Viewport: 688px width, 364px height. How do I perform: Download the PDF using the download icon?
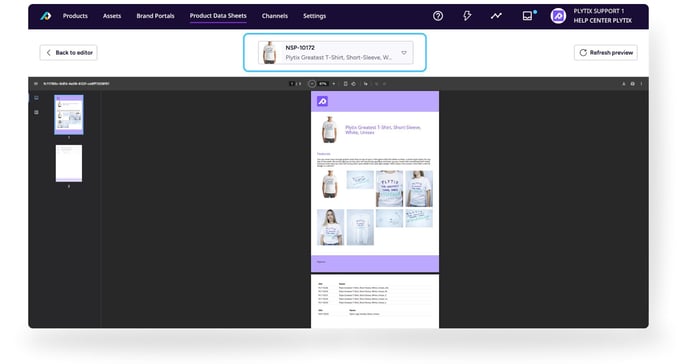pyautogui.click(x=624, y=84)
